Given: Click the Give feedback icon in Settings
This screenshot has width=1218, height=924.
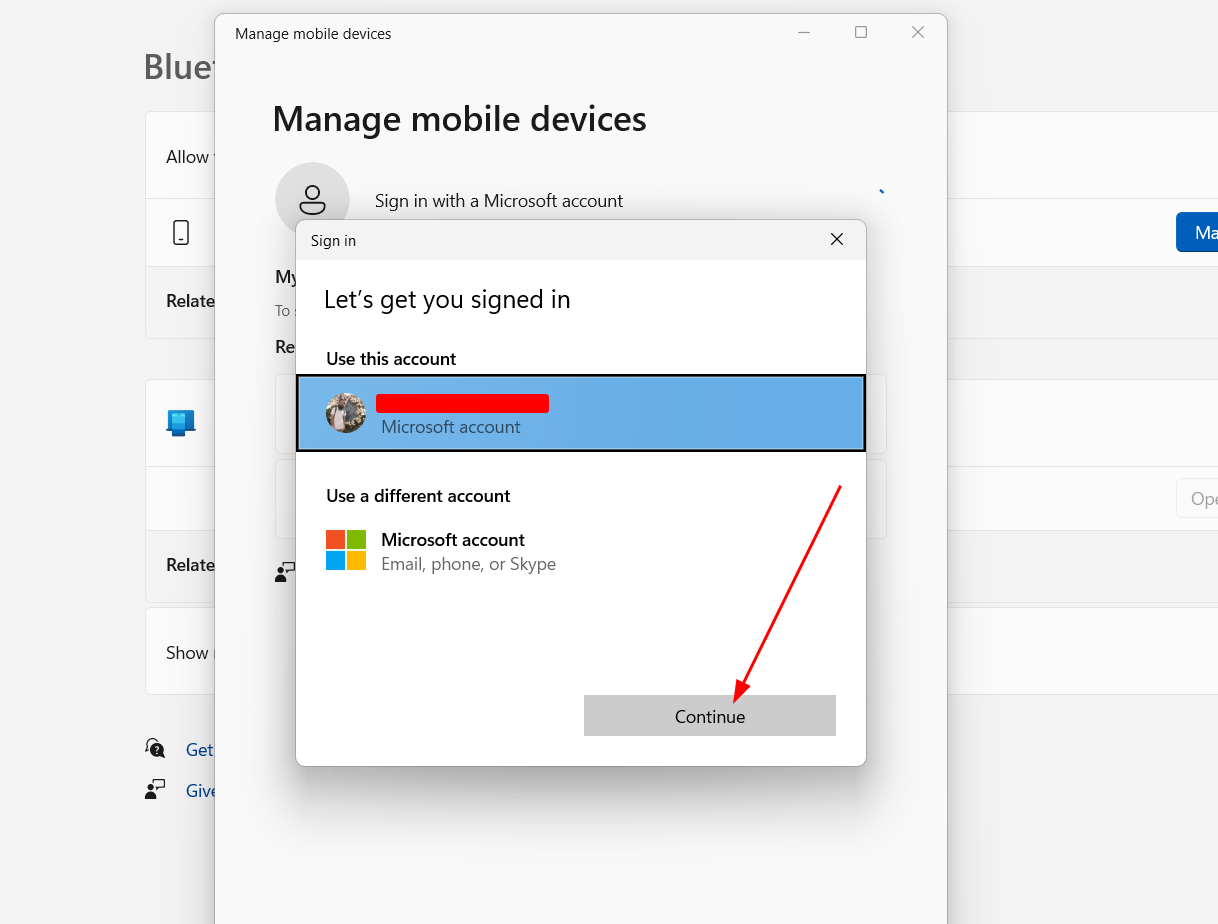Looking at the screenshot, I should coord(155,789).
